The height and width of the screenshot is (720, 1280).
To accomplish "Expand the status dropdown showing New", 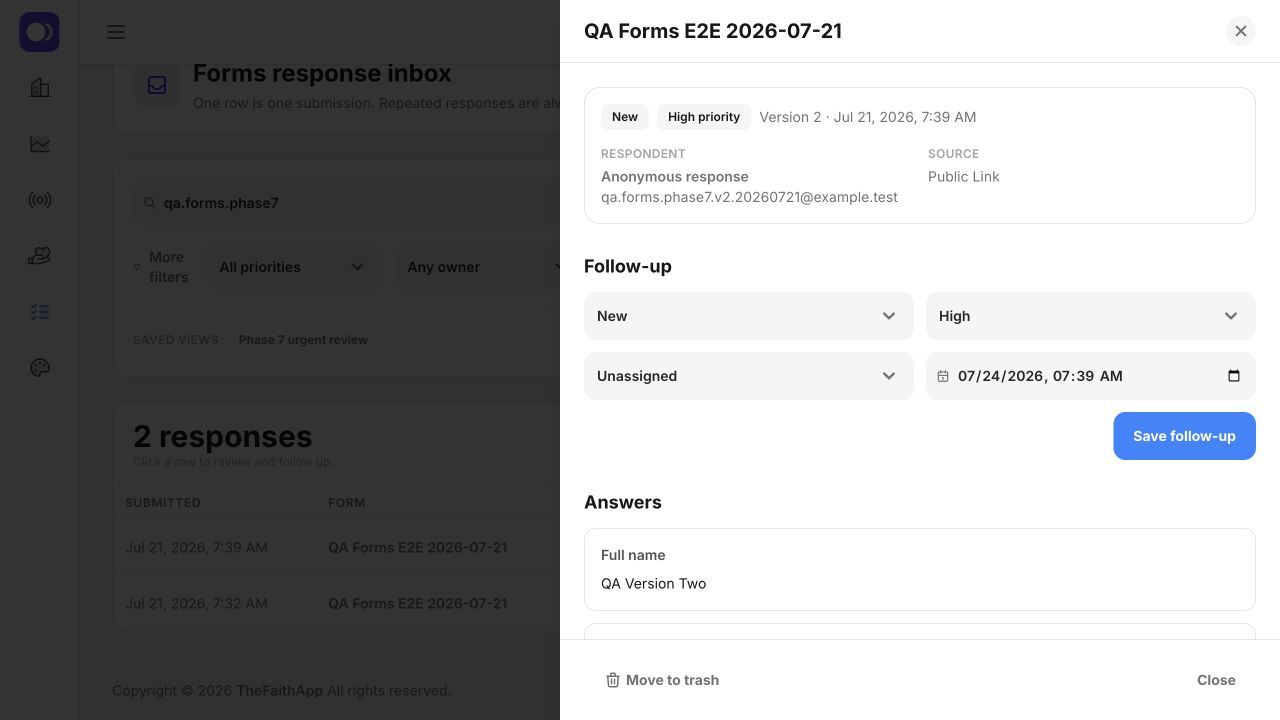I will 749,316.
